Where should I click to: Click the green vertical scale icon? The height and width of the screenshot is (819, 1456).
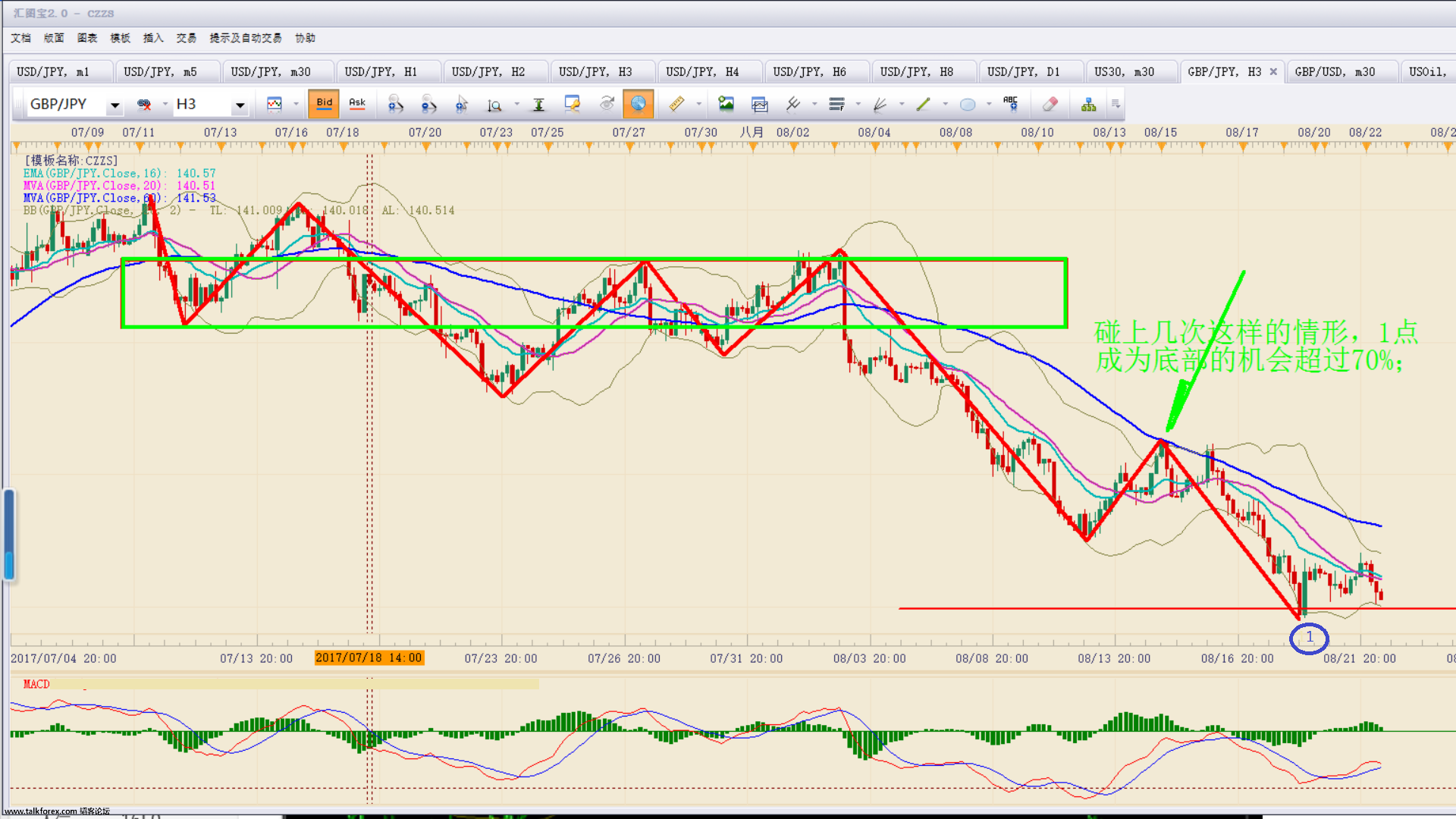coord(538,105)
